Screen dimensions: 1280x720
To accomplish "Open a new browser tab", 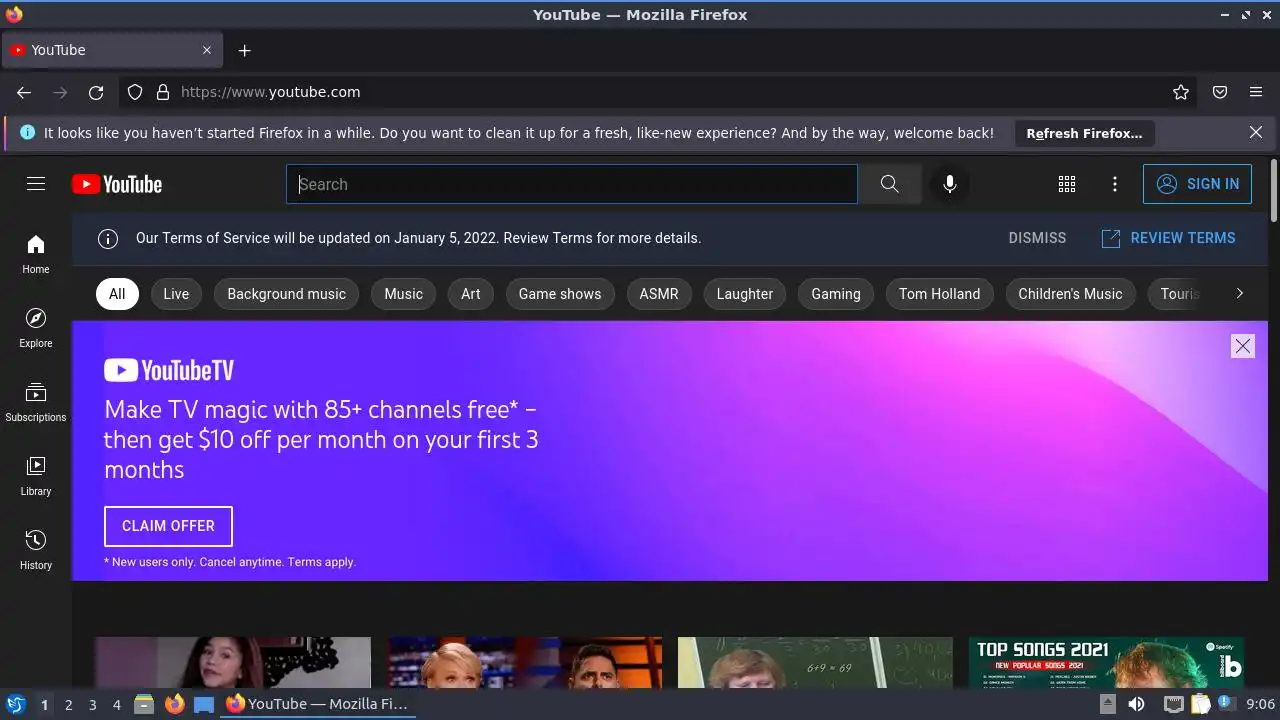I will (244, 50).
